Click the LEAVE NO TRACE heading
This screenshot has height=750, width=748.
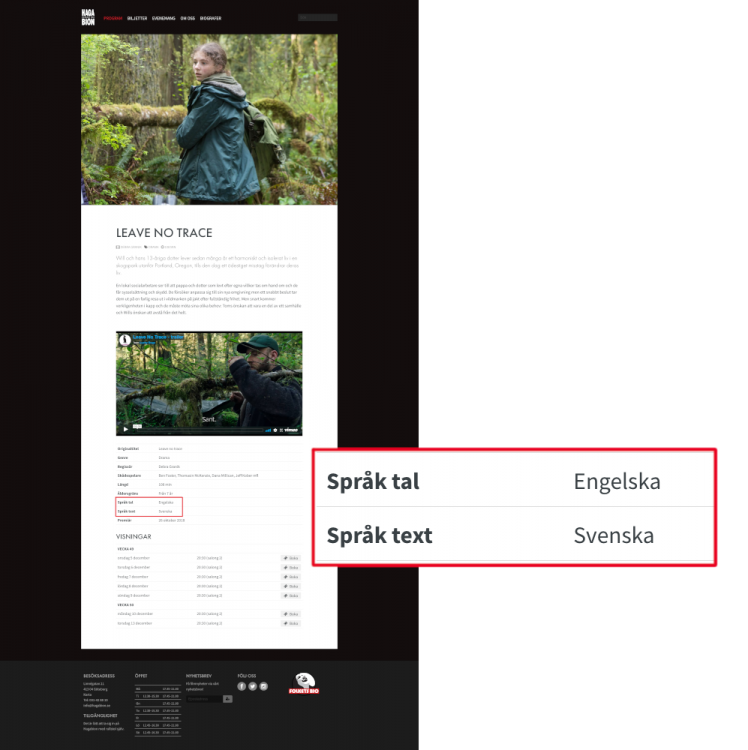pos(164,233)
